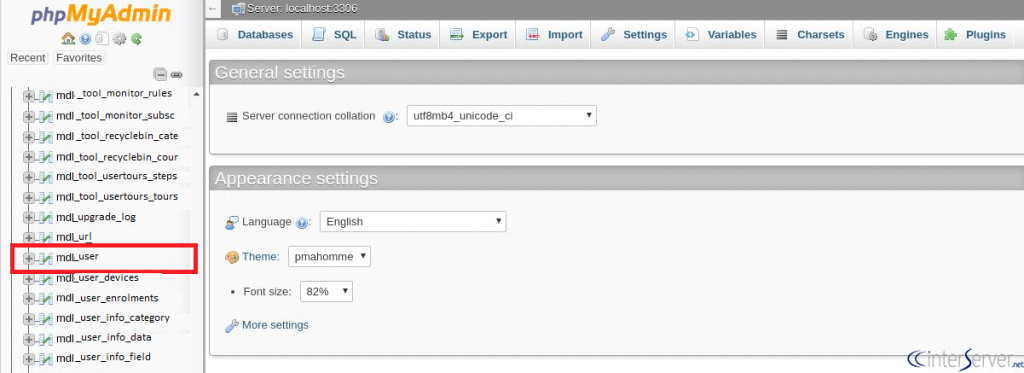This screenshot has height=373, width=1024.
Task: Click the wrench icon beside More settings
Action: [x=231, y=325]
